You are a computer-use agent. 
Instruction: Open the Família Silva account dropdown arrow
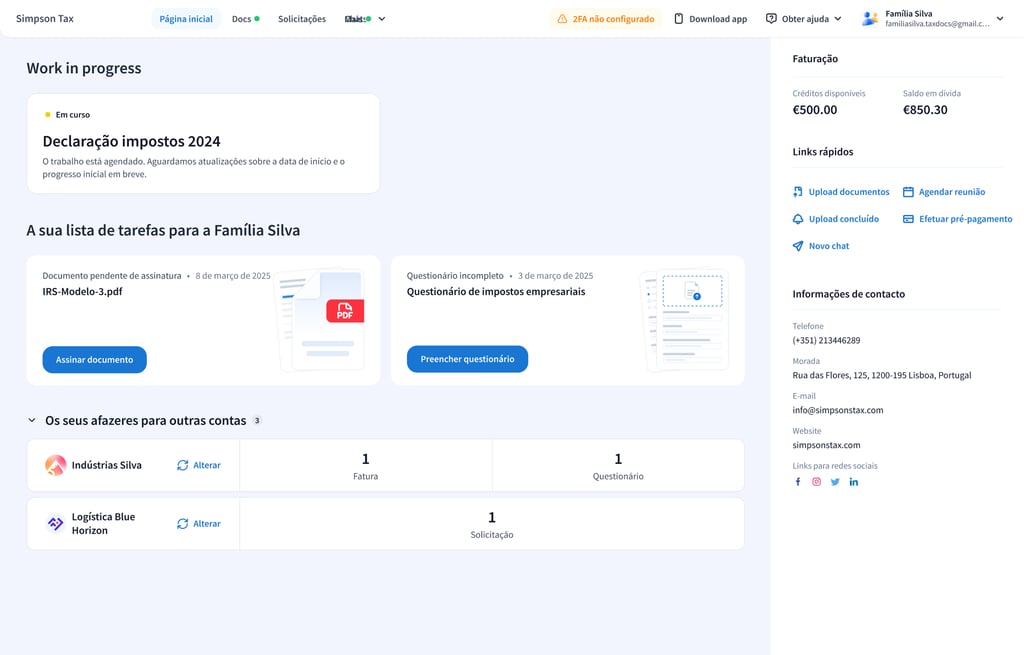1000,19
